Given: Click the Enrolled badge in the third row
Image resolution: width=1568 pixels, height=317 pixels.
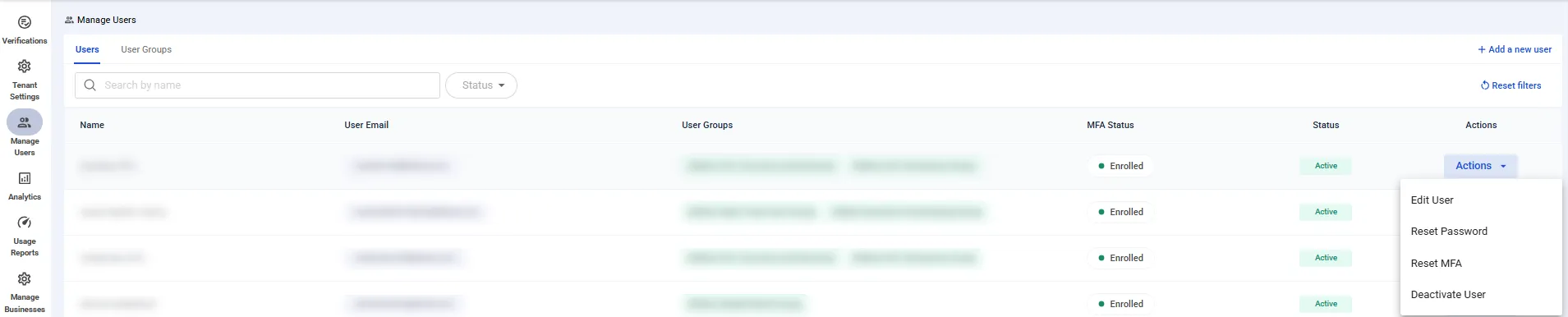Looking at the screenshot, I should point(1120,258).
